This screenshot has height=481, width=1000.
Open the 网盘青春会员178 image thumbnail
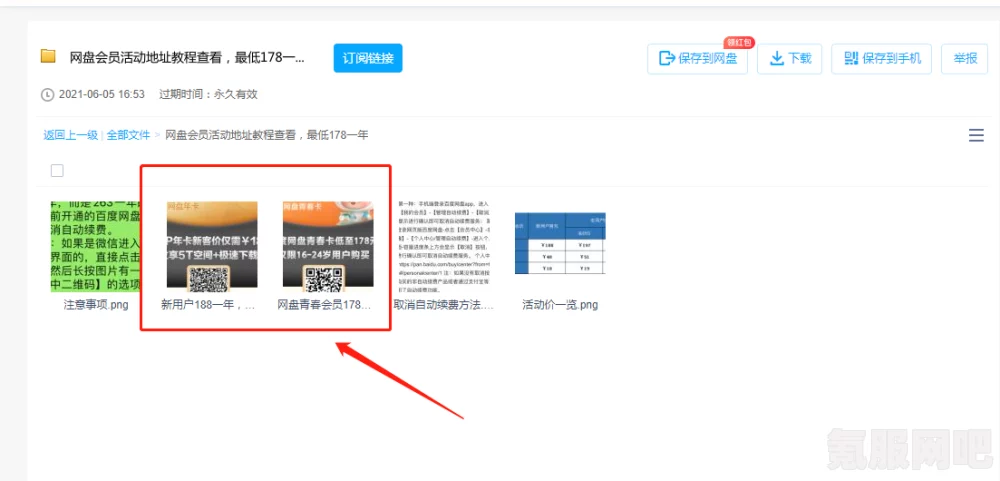(328, 245)
